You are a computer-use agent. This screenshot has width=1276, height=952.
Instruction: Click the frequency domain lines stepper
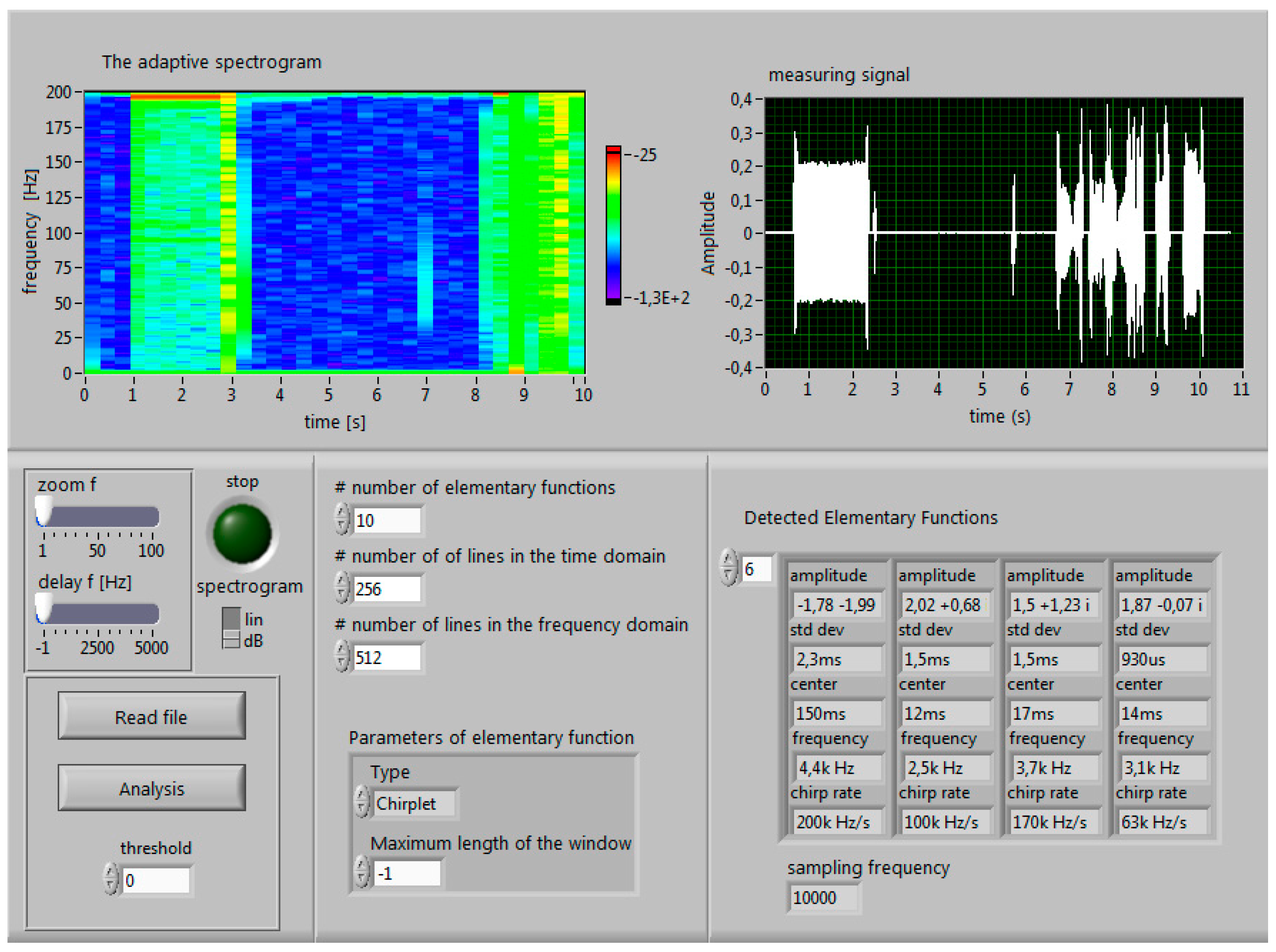(342, 657)
